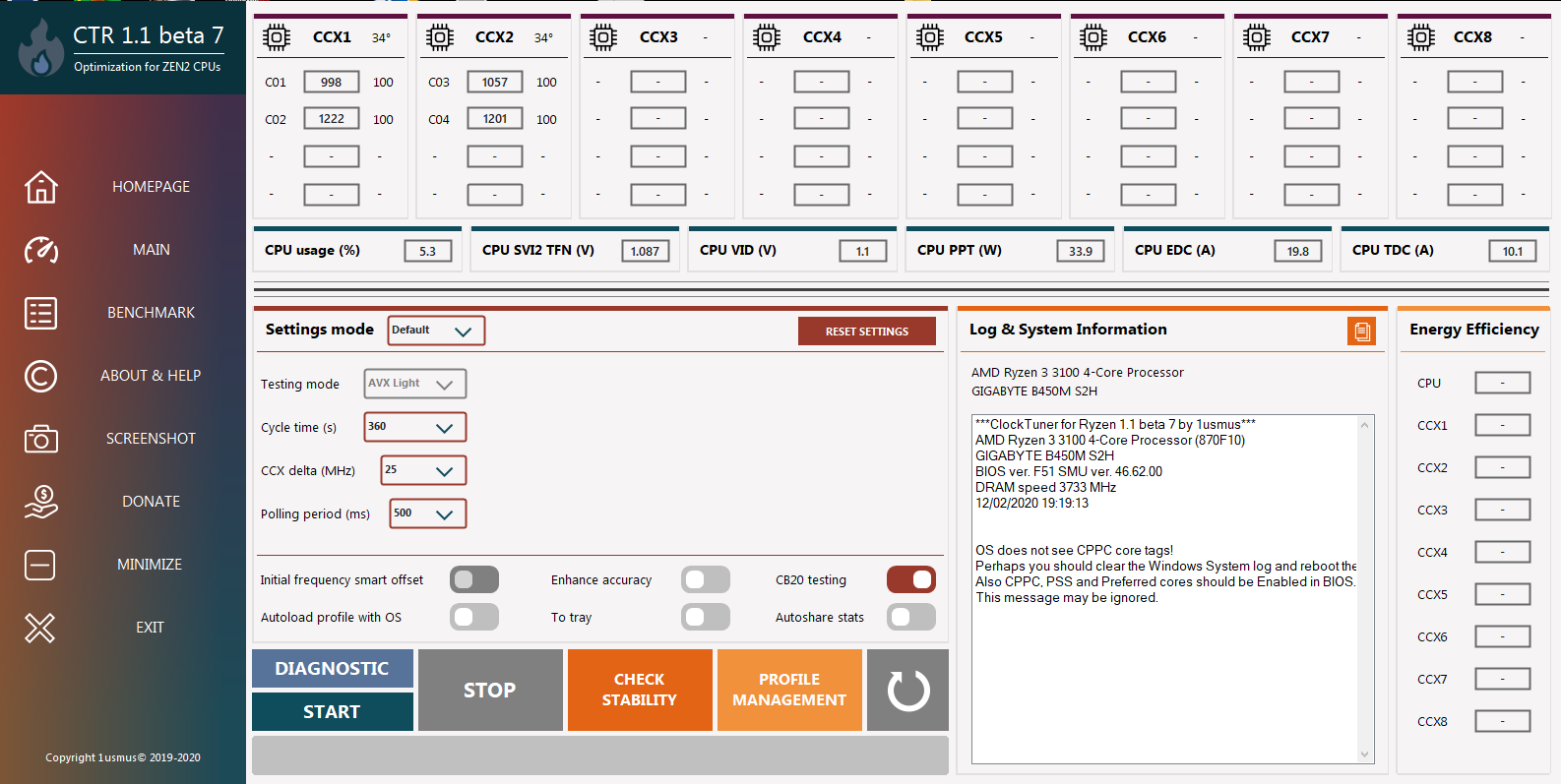
Task: Enable the Enhance accuracy switch
Action: point(706,579)
